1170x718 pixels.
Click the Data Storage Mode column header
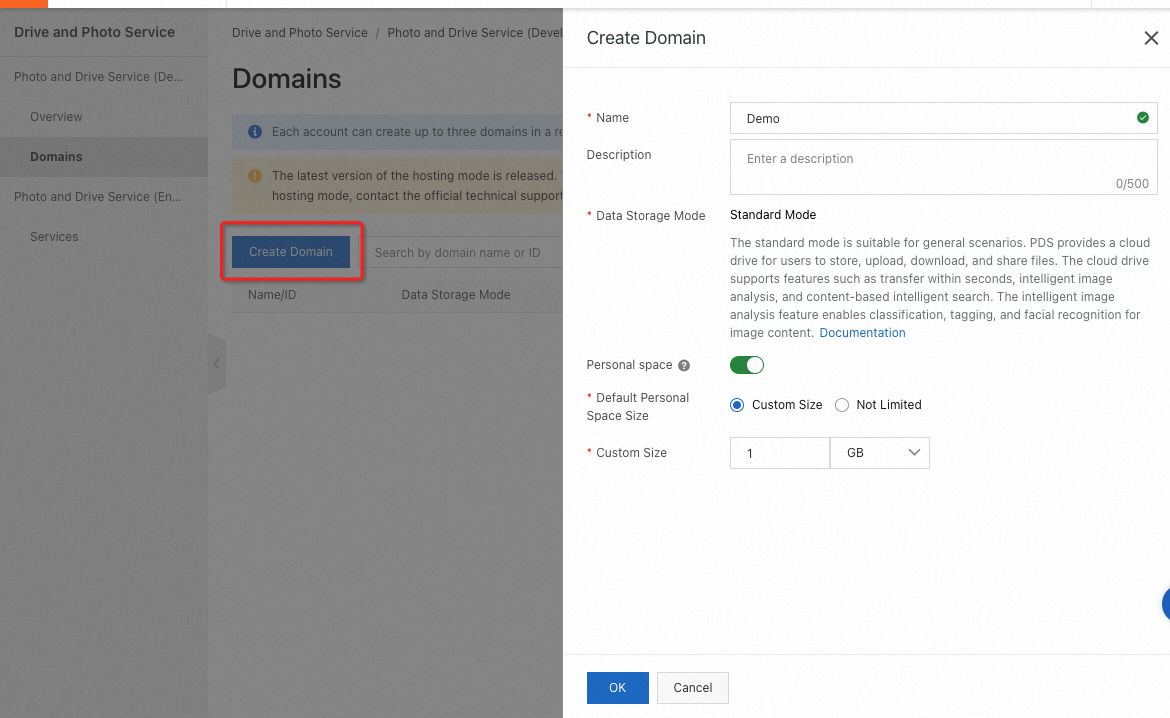[455, 295]
